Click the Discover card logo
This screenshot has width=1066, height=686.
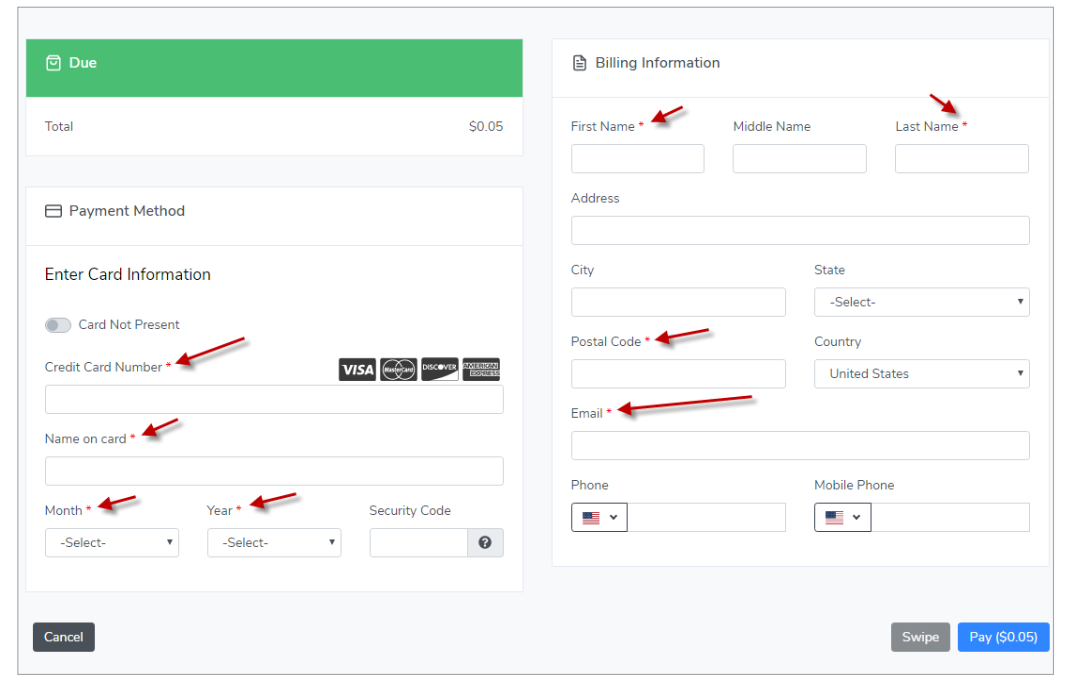point(440,369)
